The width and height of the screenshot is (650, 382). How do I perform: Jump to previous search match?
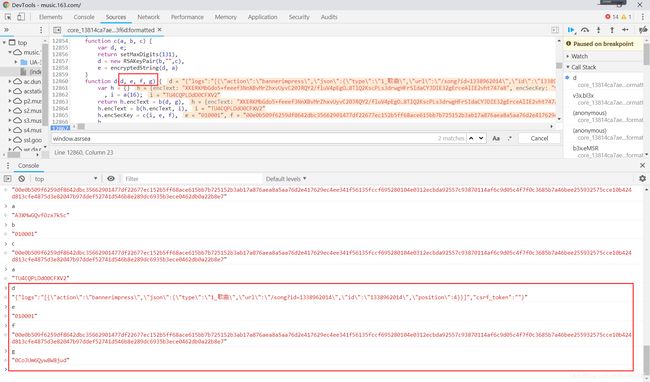(x=471, y=138)
